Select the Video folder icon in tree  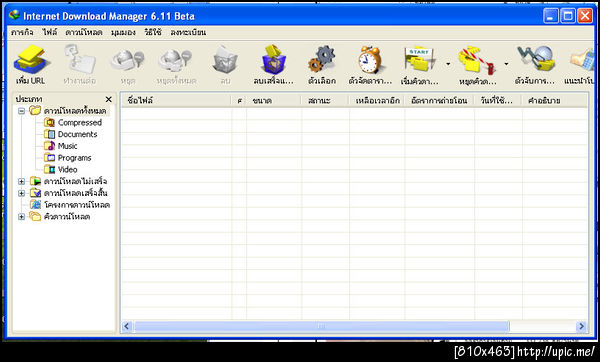pyautogui.click(x=49, y=169)
